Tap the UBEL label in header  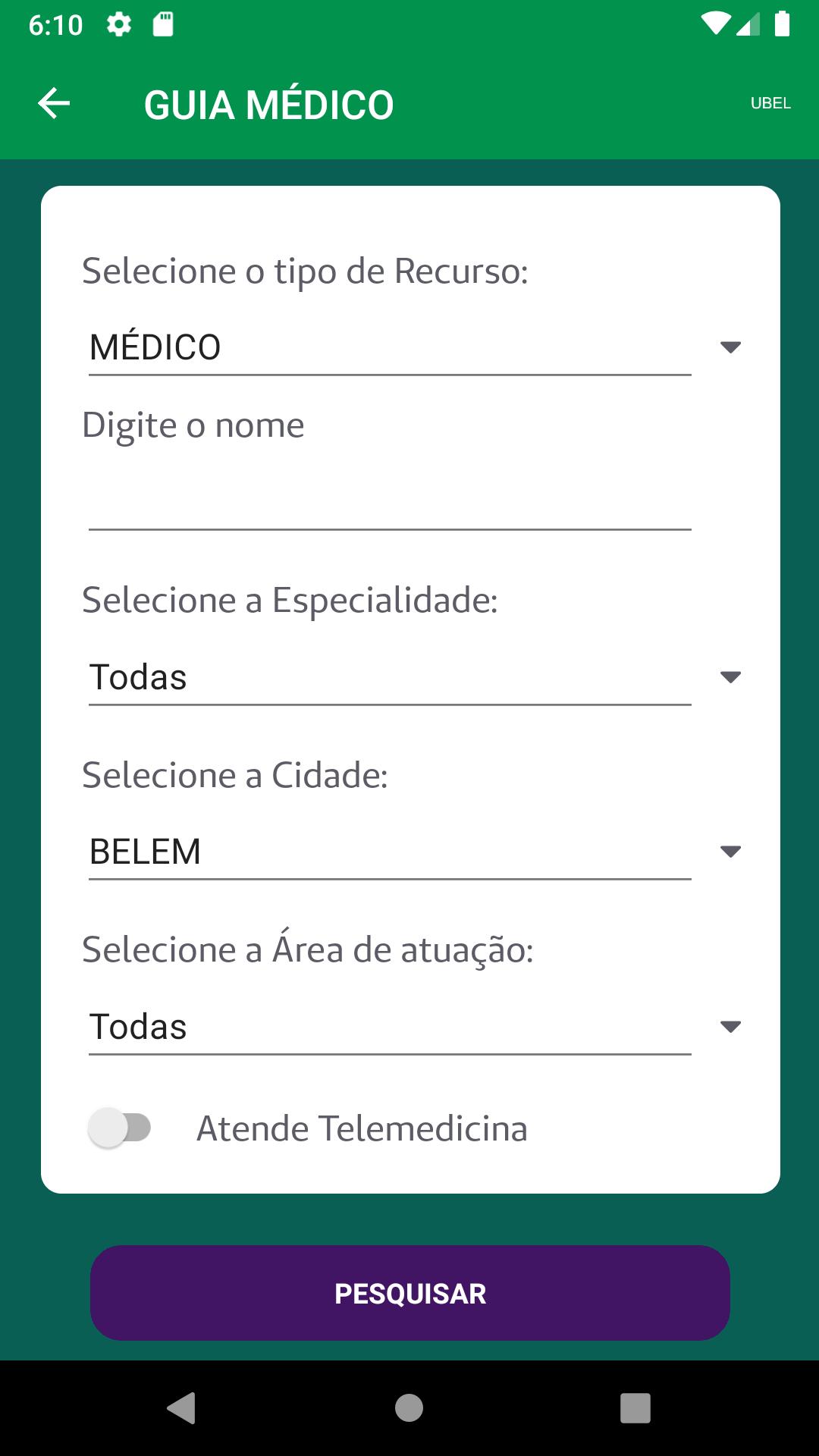(770, 103)
